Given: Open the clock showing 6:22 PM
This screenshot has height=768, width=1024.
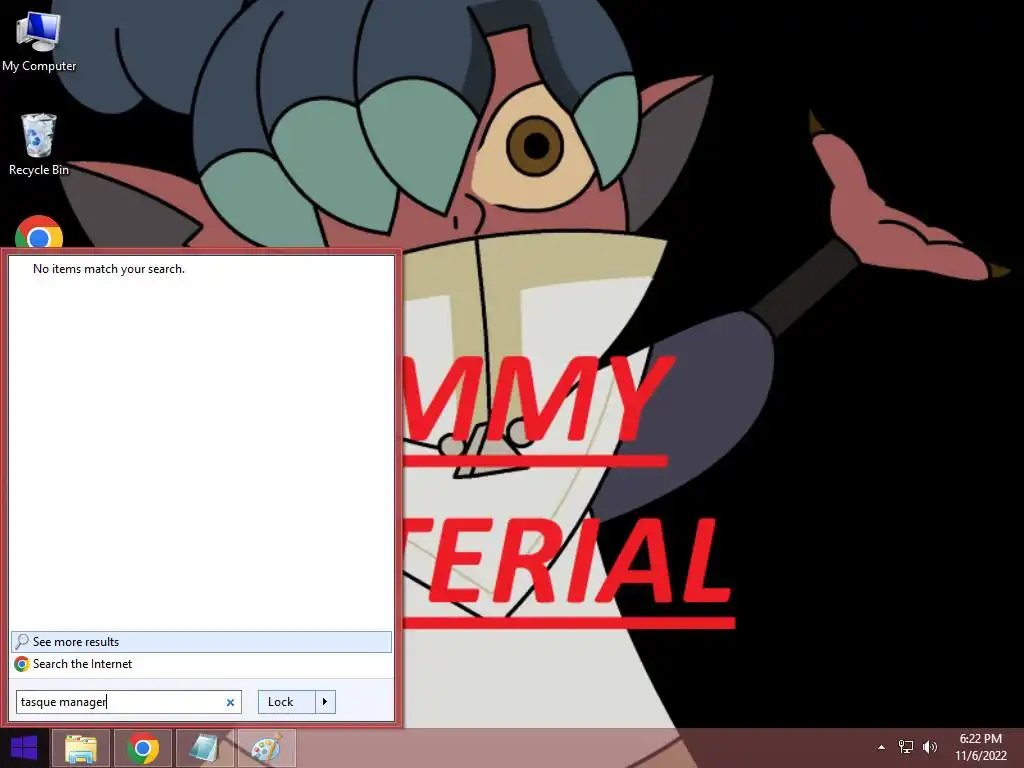Looking at the screenshot, I should tap(981, 747).
